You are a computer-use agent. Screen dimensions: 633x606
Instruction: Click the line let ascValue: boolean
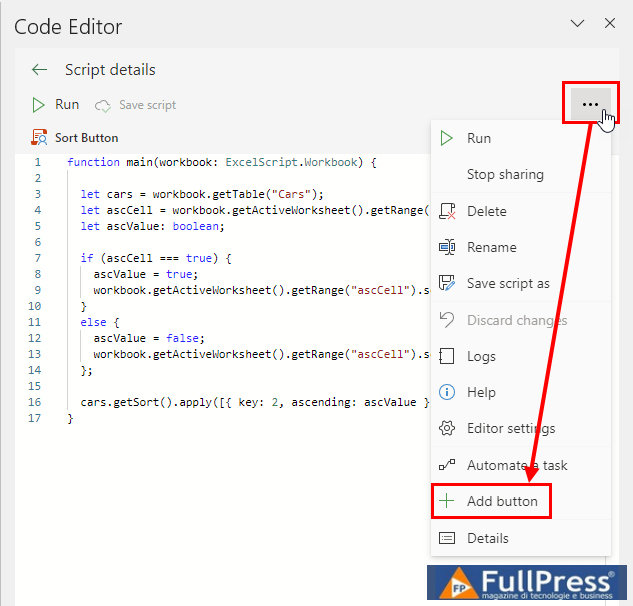(x=152, y=226)
